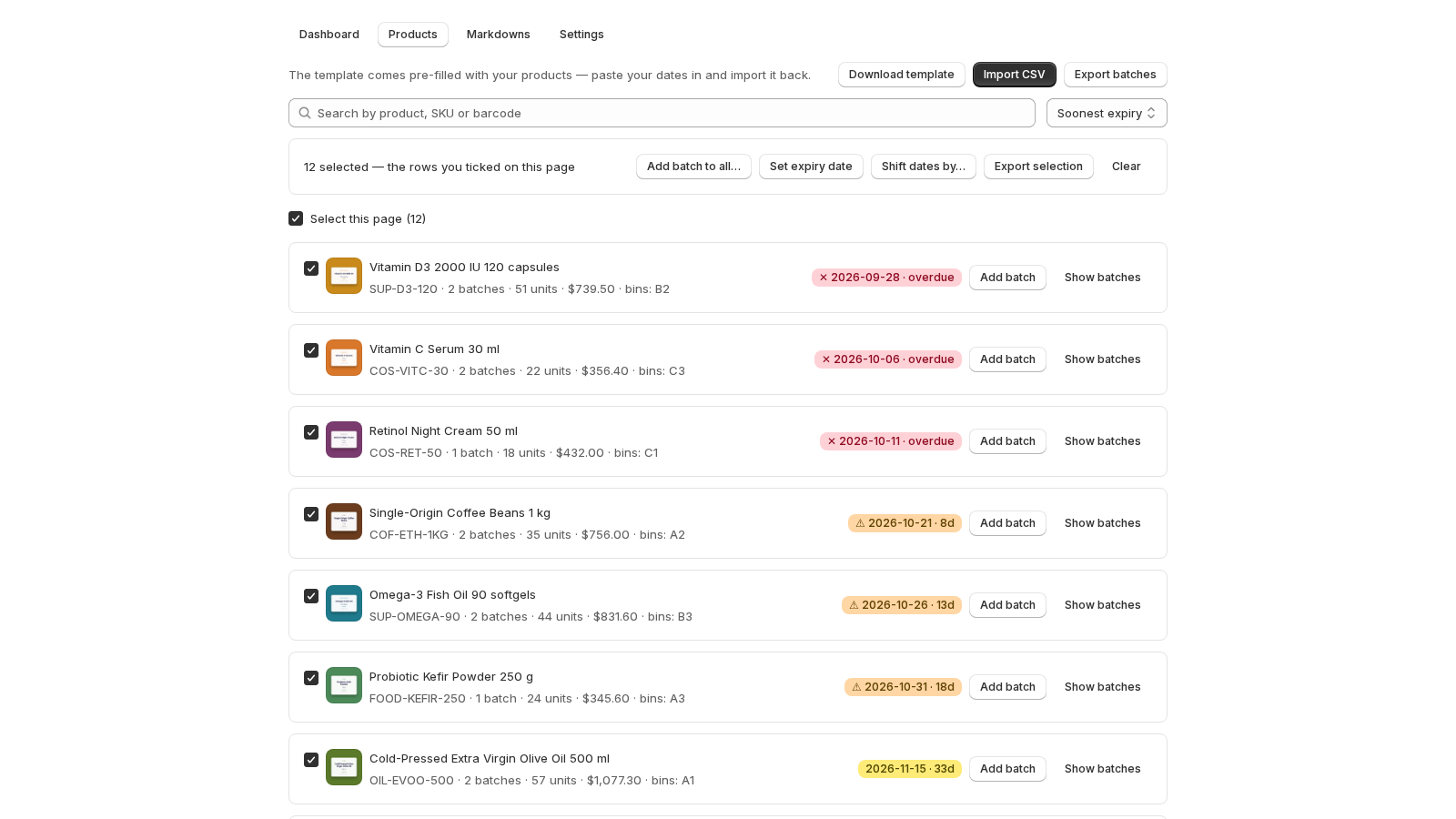Click the Vitamin D3 2000 IU product thumbnail
Viewport: 1456px width, 819px height.
pos(344,276)
